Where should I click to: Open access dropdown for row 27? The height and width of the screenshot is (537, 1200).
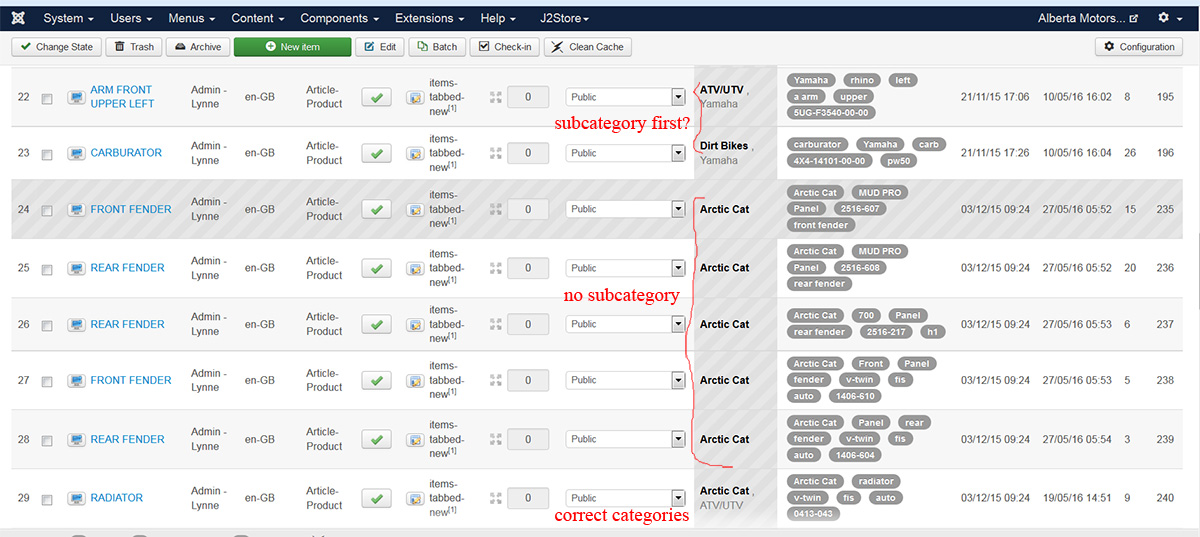coord(626,380)
